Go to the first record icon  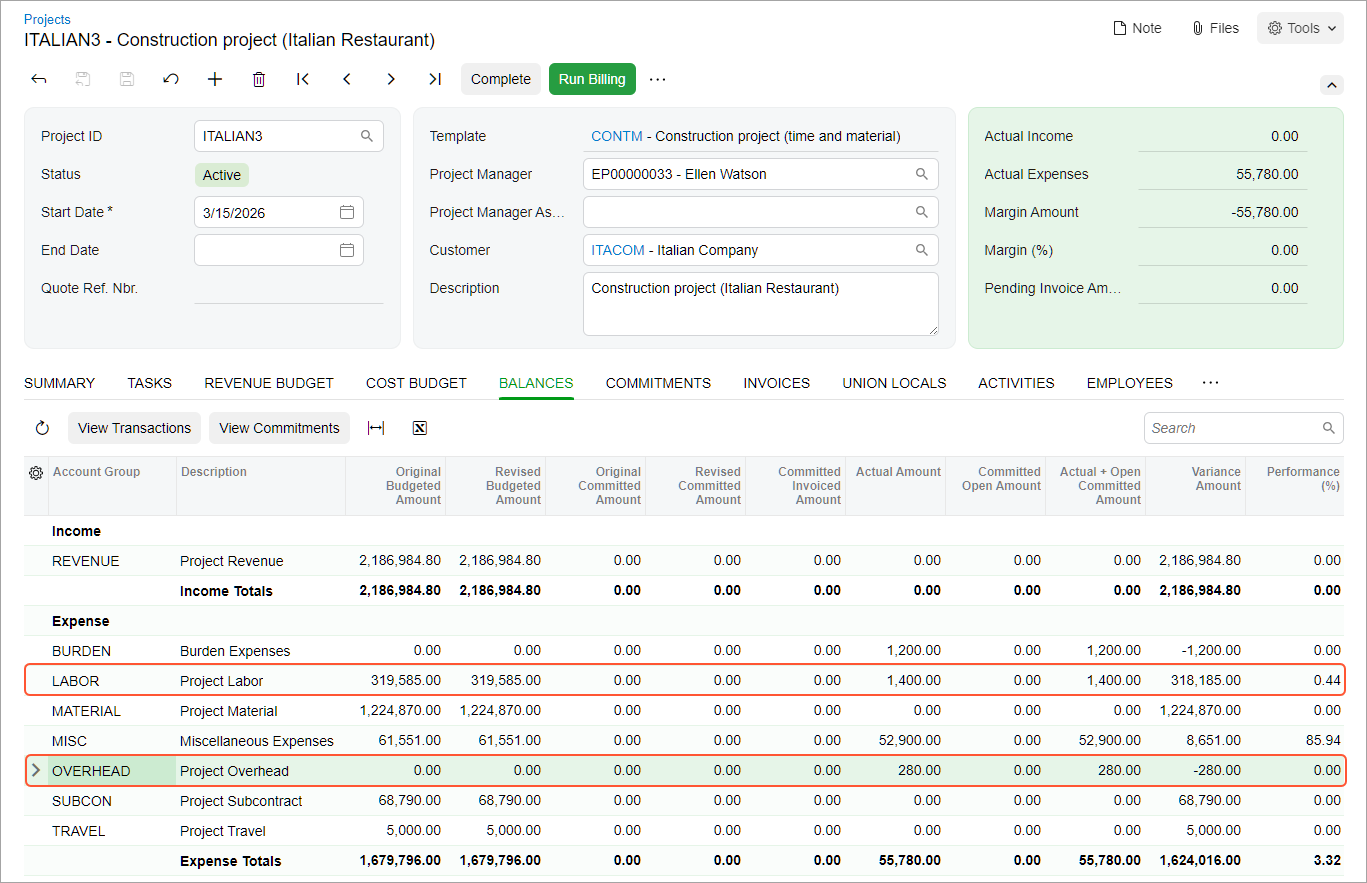(x=303, y=79)
